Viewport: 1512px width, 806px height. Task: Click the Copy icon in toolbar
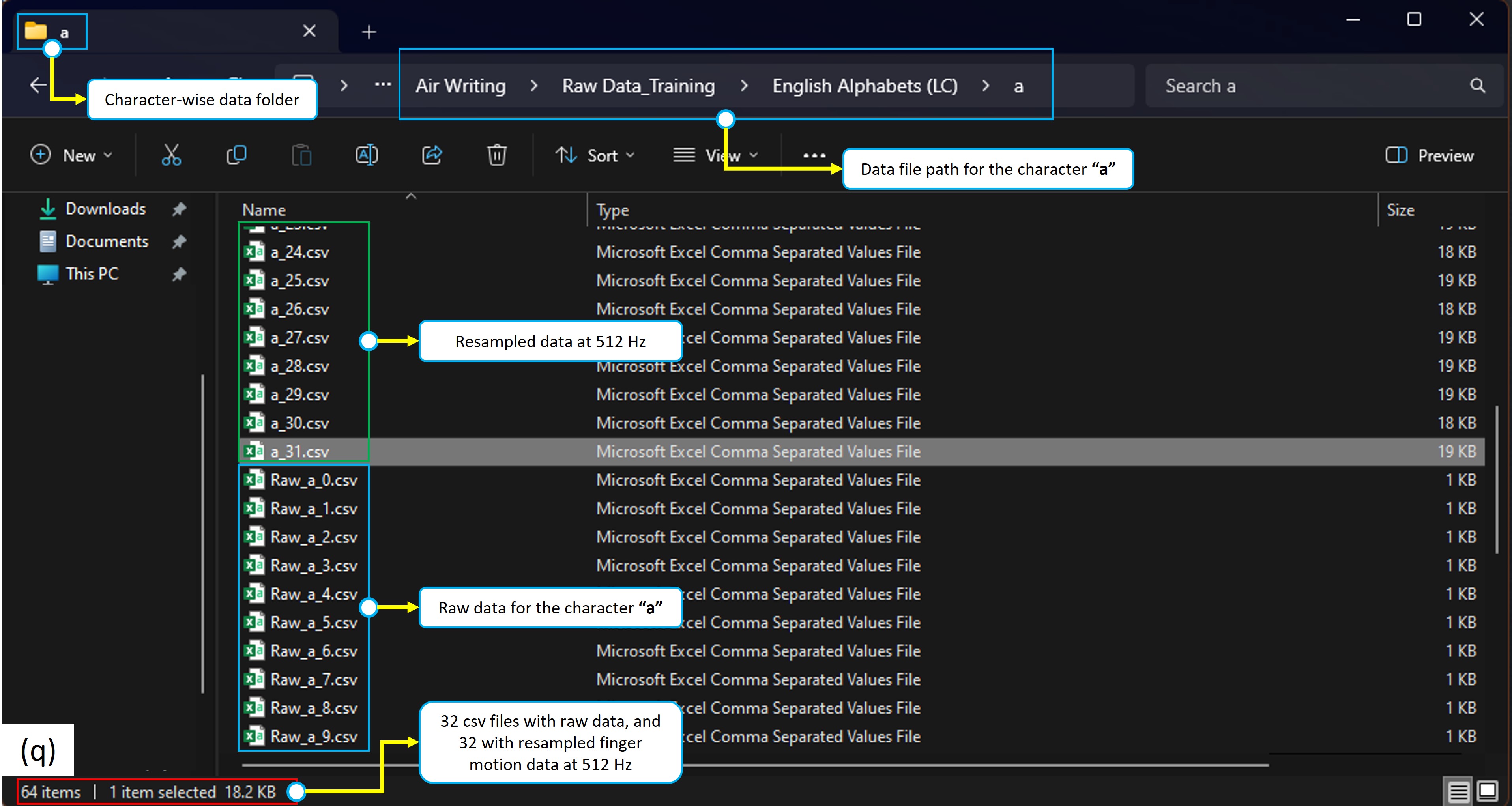tap(236, 155)
